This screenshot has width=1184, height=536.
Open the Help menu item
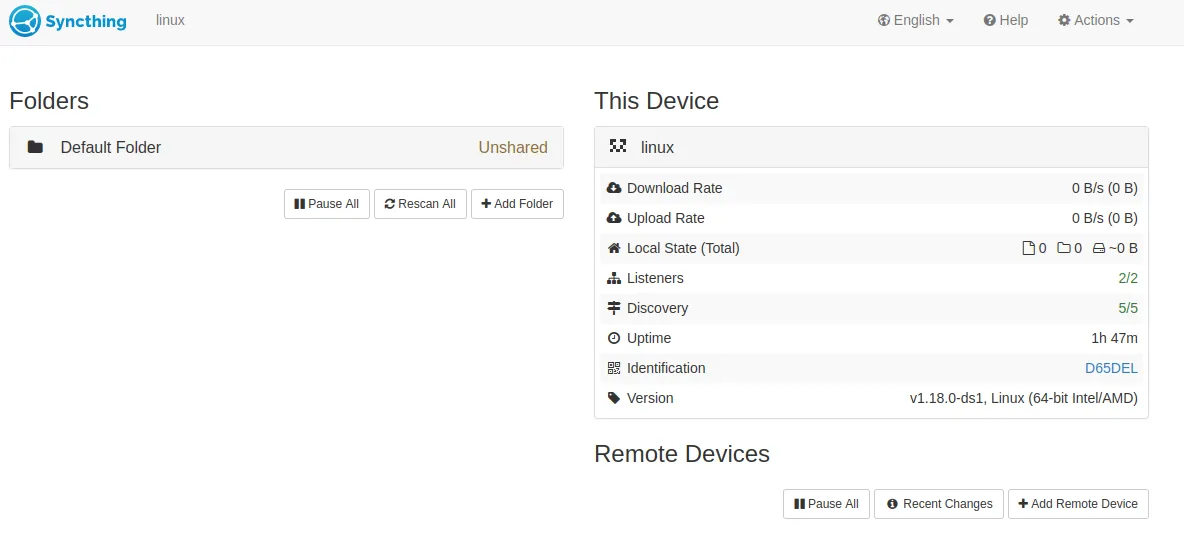[1005, 20]
